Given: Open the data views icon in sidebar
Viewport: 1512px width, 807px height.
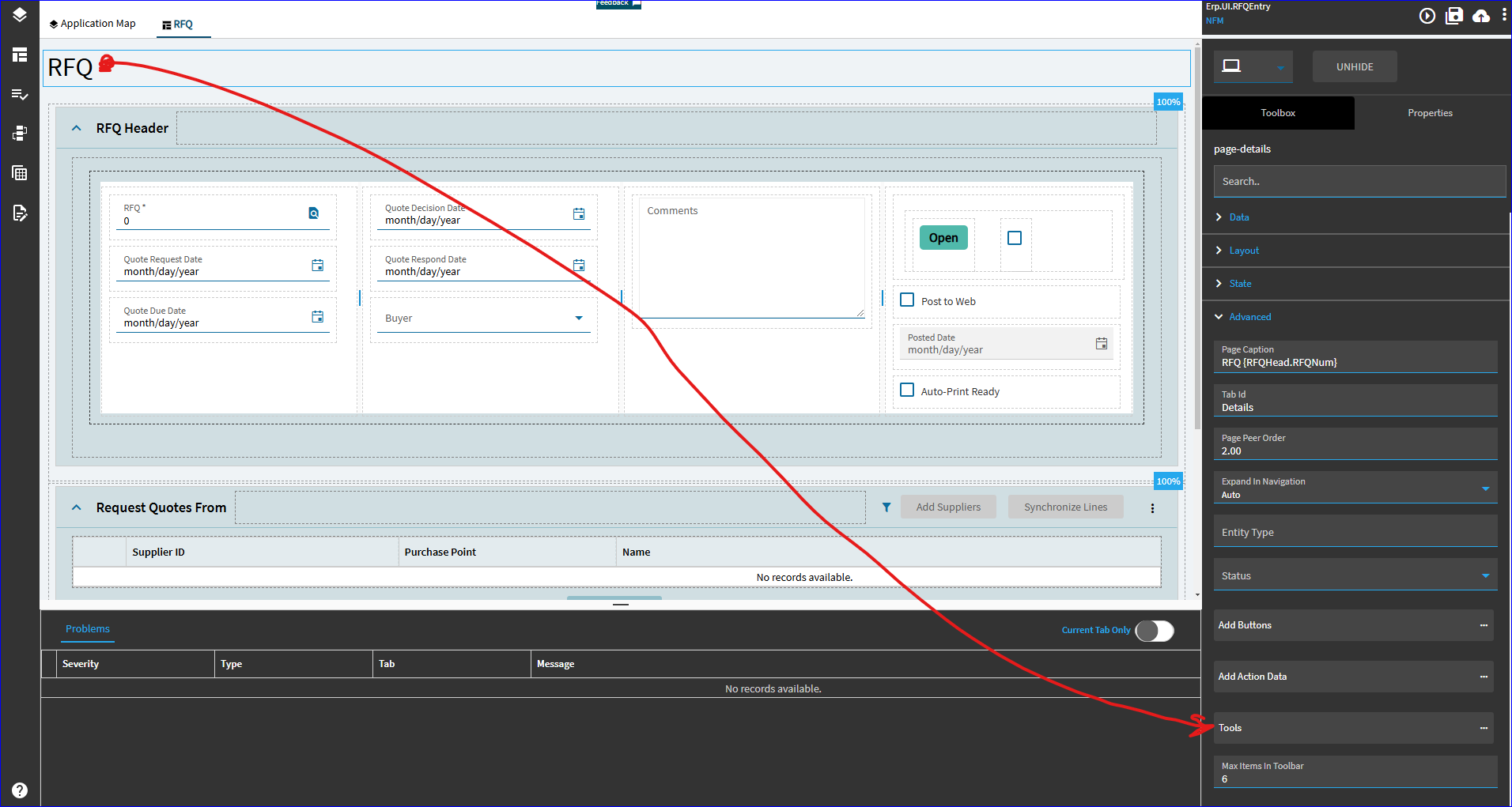Looking at the screenshot, I should (x=20, y=134).
